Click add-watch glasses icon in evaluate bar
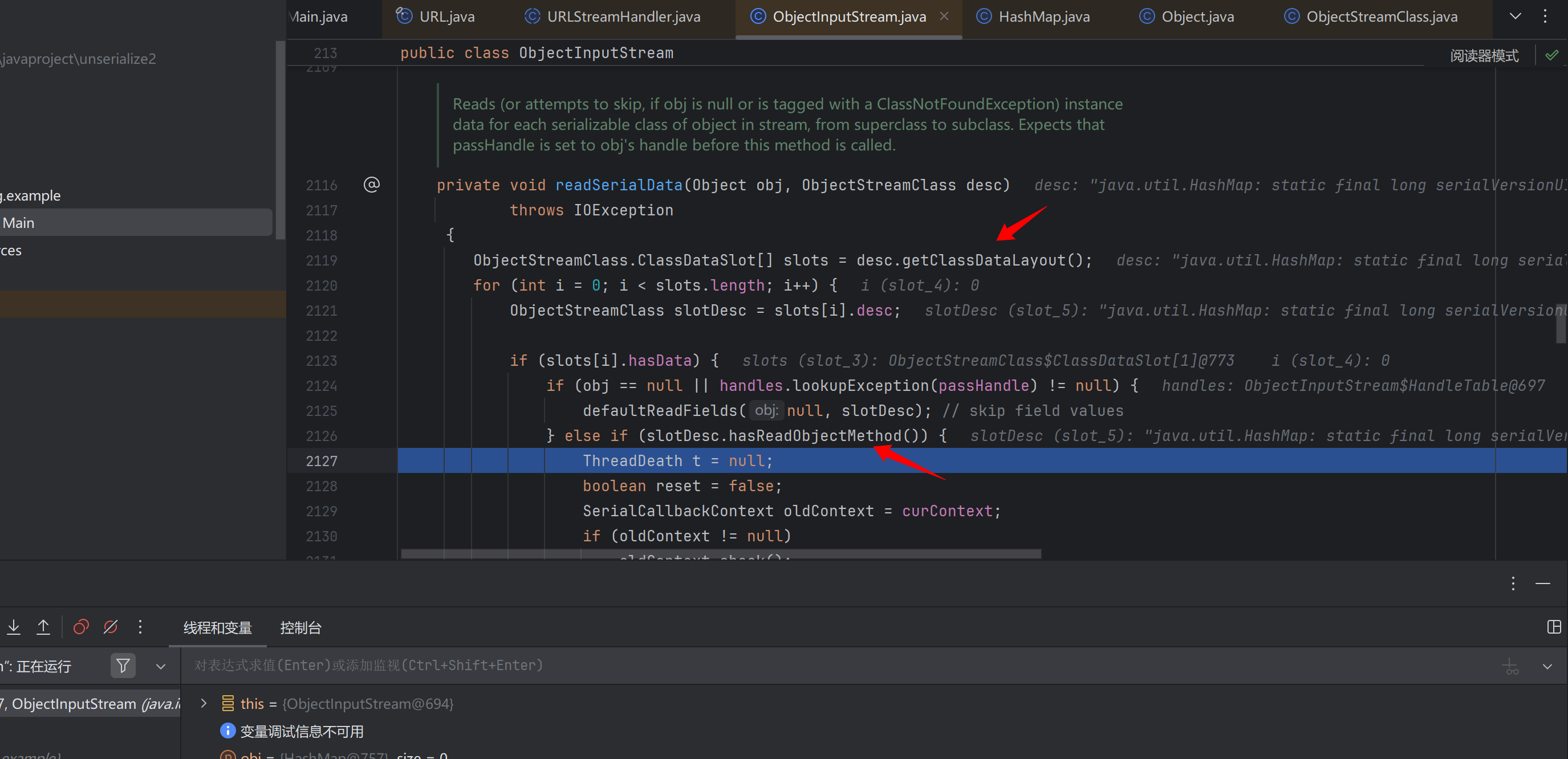The image size is (1568, 759). [x=1511, y=667]
